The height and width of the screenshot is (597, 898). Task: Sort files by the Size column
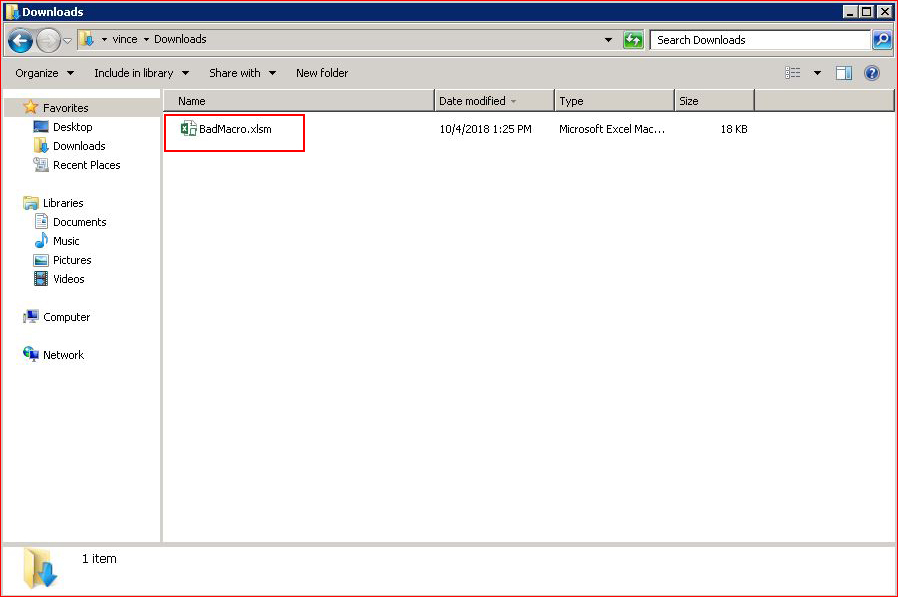(714, 101)
